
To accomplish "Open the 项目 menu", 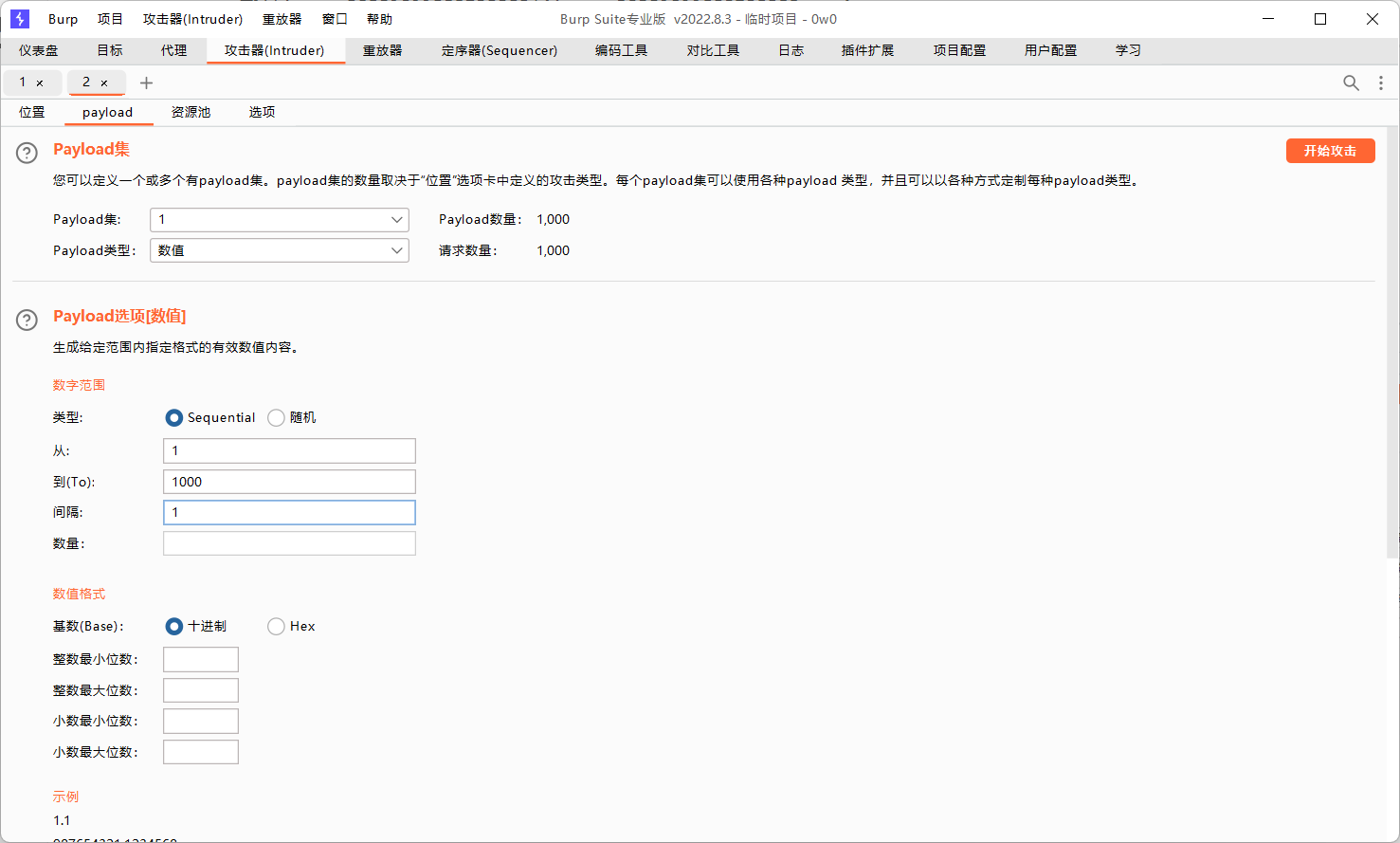I will pos(110,19).
